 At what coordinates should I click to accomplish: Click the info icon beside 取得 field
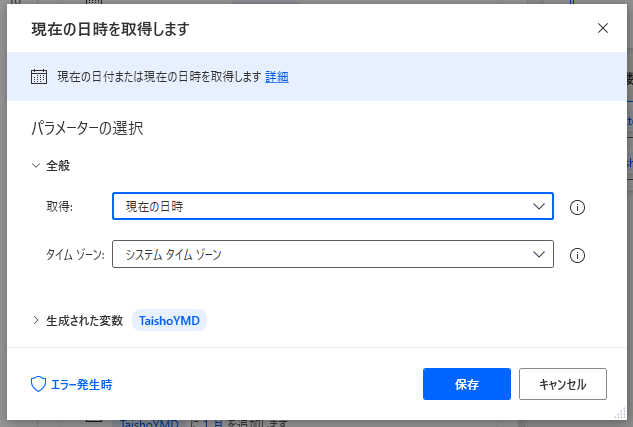(x=576, y=207)
